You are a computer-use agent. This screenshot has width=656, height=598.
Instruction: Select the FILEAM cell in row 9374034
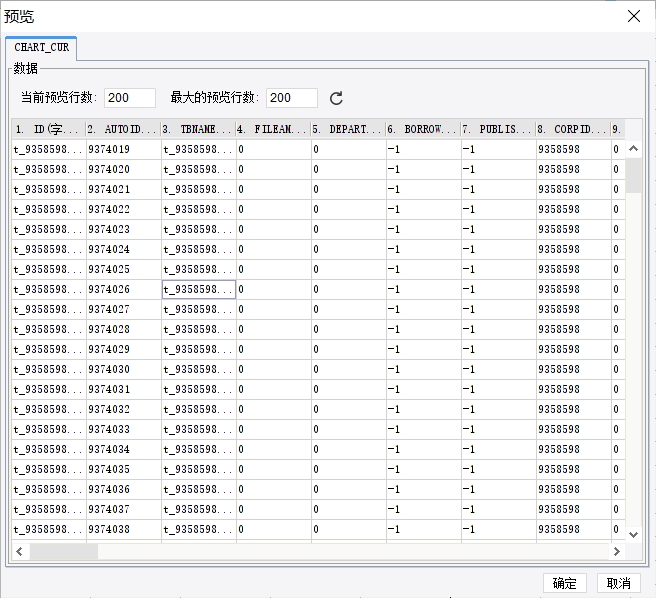coord(274,449)
